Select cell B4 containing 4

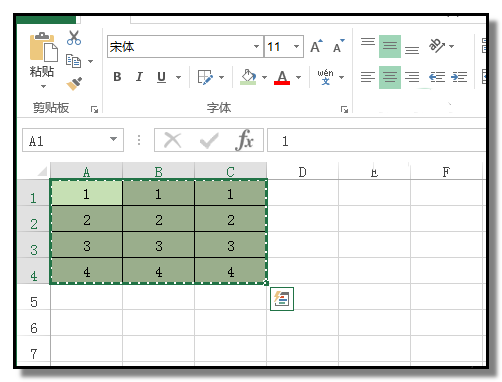click(x=158, y=271)
